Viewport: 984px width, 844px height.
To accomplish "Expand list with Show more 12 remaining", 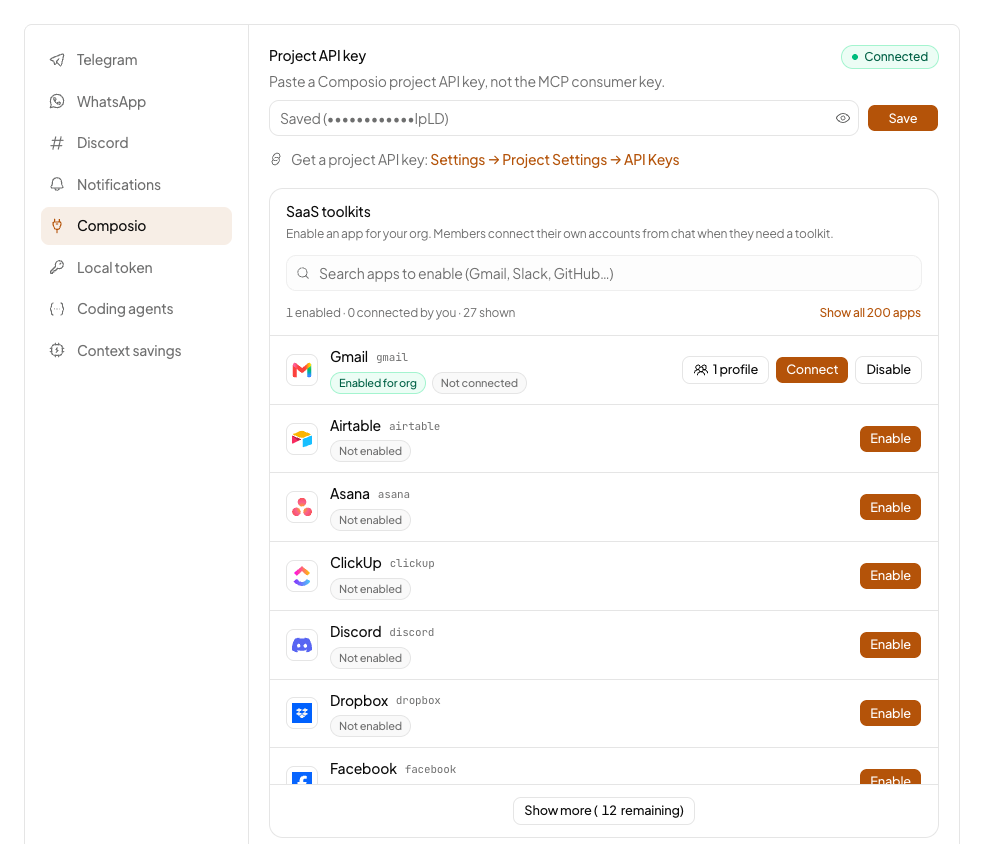I will (604, 810).
